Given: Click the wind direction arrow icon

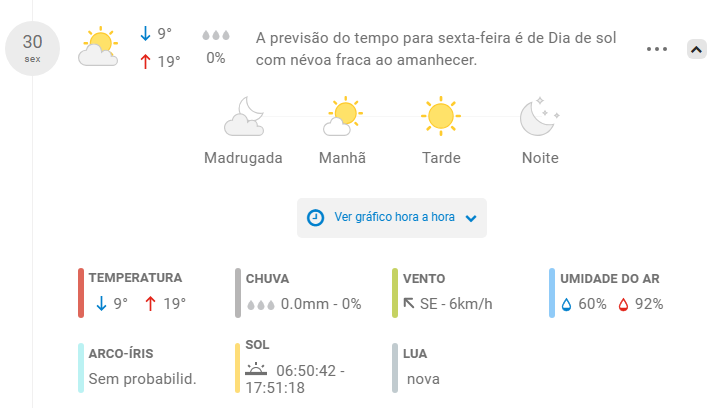Looking at the screenshot, I should pos(409,303).
